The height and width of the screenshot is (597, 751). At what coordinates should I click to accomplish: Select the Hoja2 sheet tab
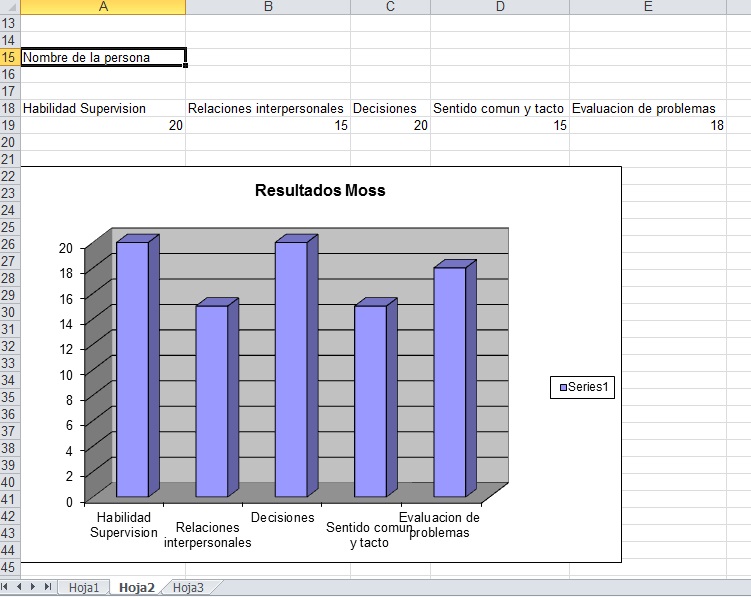tap(137, 587)
